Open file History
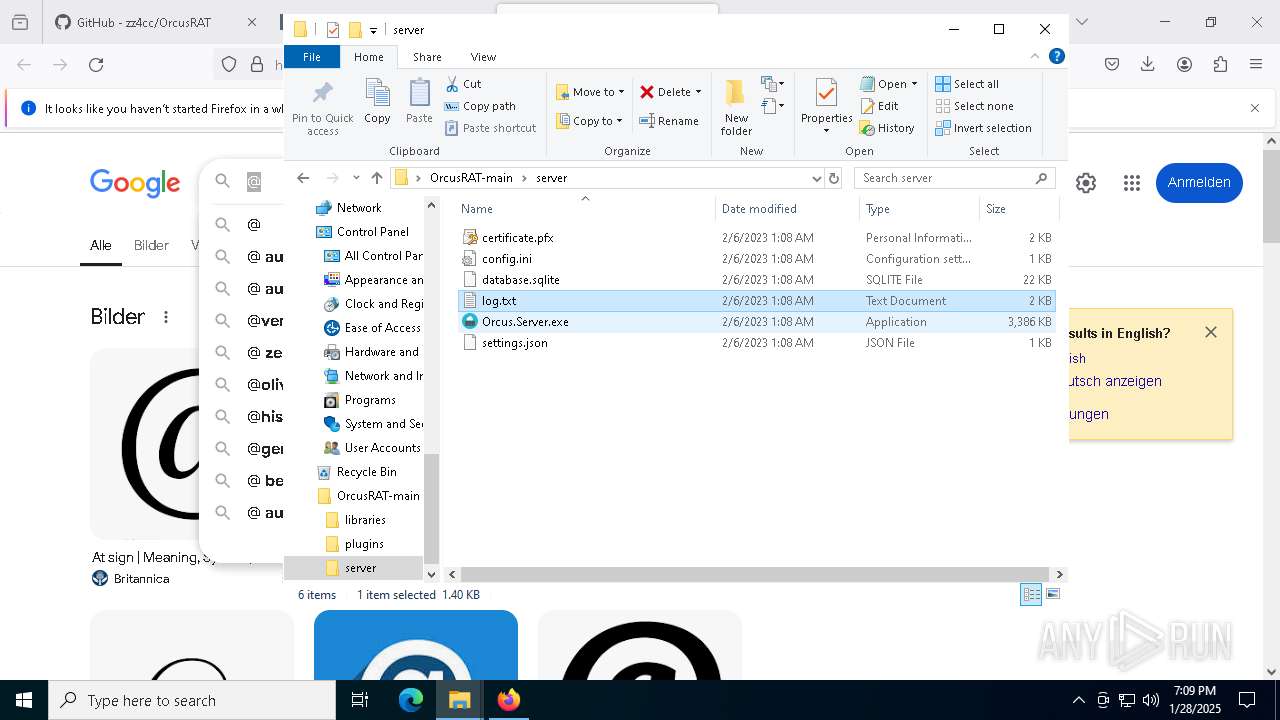The height and width of the screenshot is (720, 1280). click(x=887, y=128)
